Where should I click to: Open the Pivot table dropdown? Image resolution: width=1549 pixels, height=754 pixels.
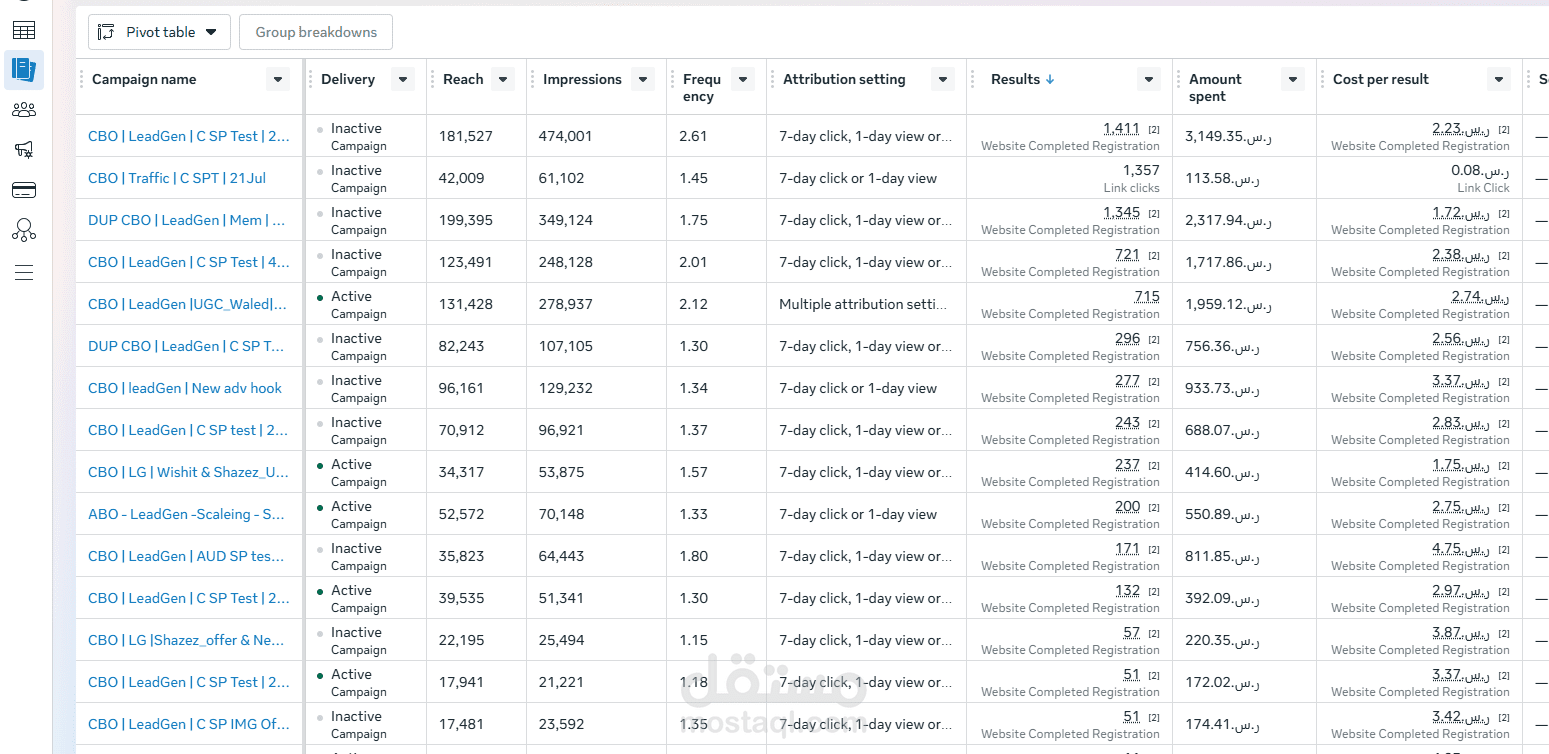click(159, 32)
